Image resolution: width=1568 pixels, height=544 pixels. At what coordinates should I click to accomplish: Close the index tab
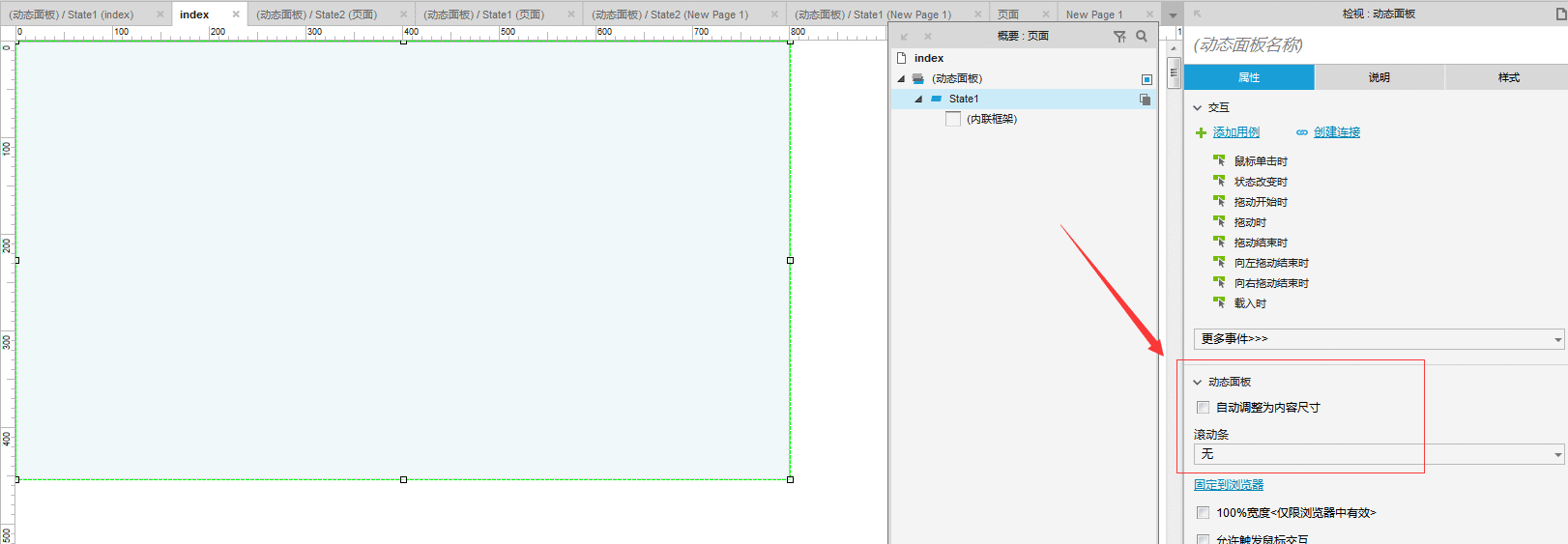(x=236, y=14)
